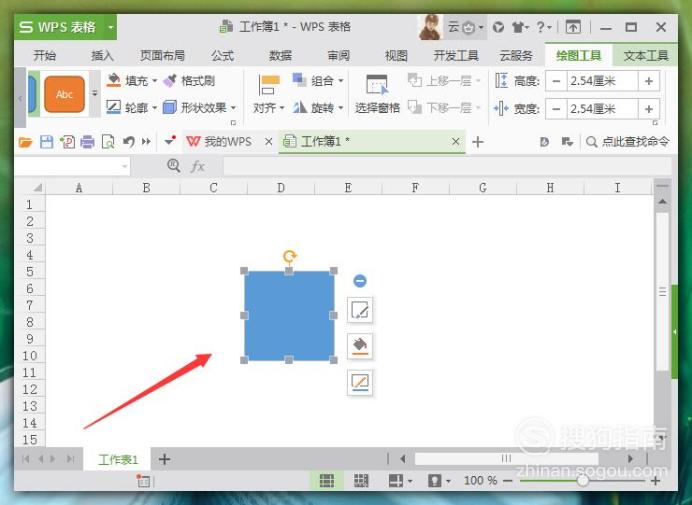Increase shape width with plus button
This screenshot has width=692, height=505.
coord(649,109)
